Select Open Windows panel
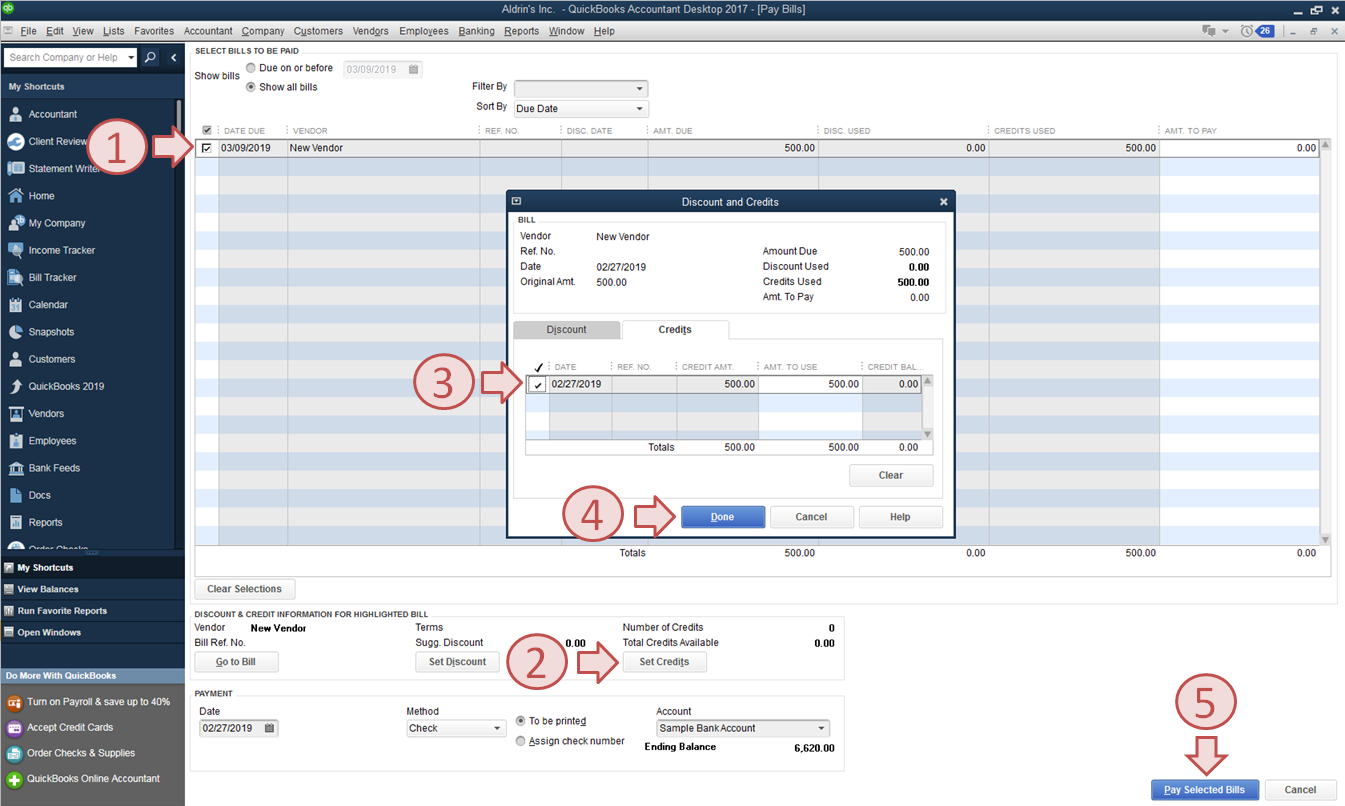This screenshot has width=1345, height=806. (92, 632)
